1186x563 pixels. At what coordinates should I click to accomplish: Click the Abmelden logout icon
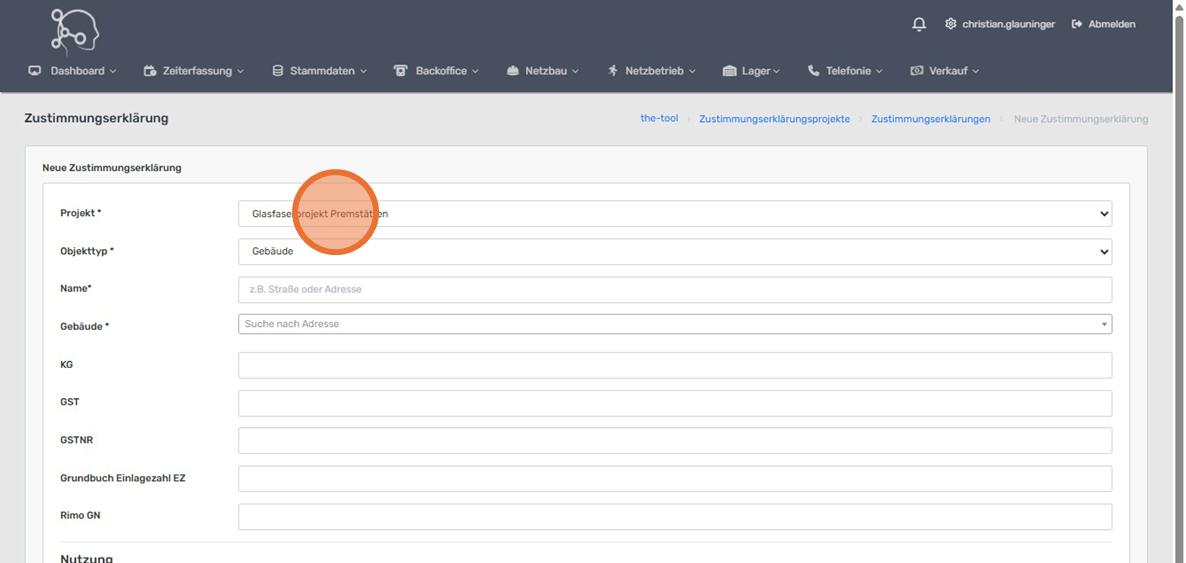point(1077,24)
